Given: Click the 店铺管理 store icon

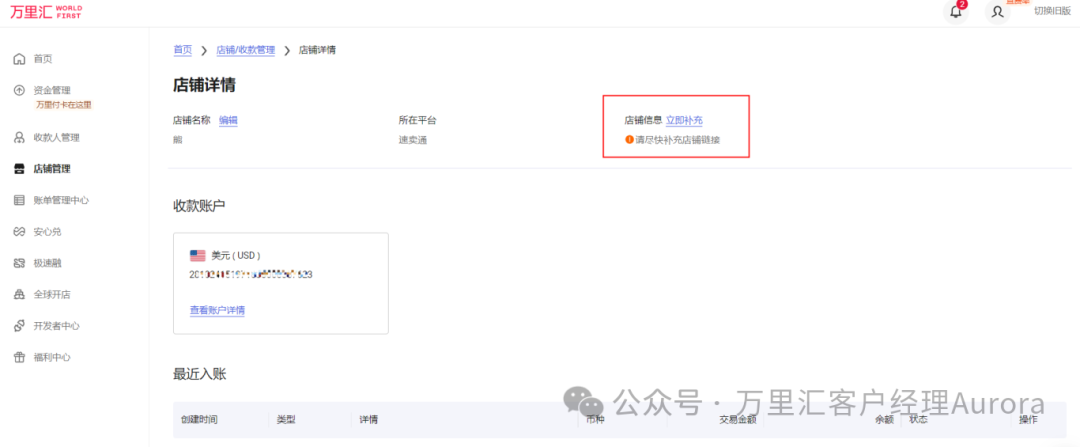Looking at the screenshot, I should [x=19, y=169].
